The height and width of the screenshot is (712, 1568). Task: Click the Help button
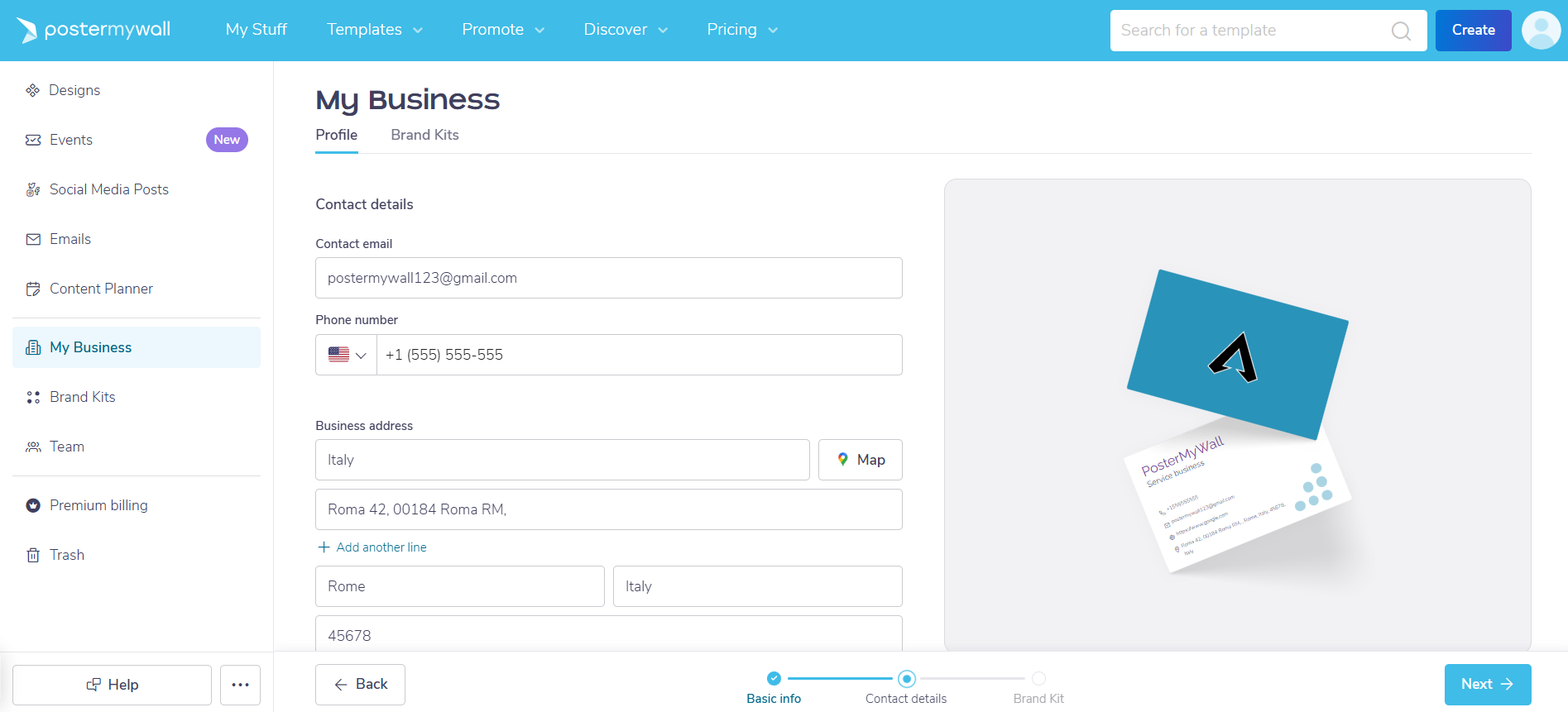point(112,685)
